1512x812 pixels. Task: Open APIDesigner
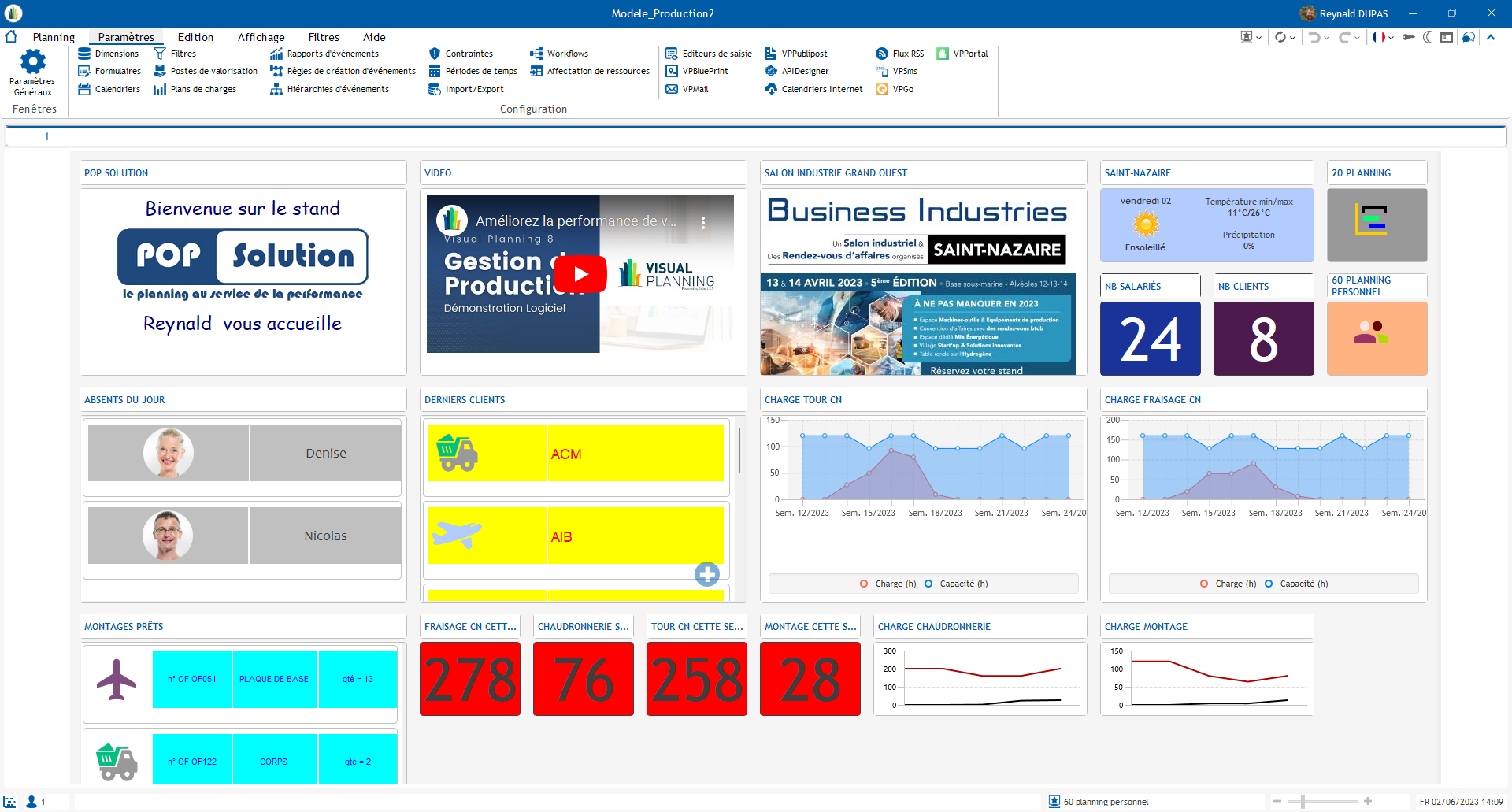[797, 71]
